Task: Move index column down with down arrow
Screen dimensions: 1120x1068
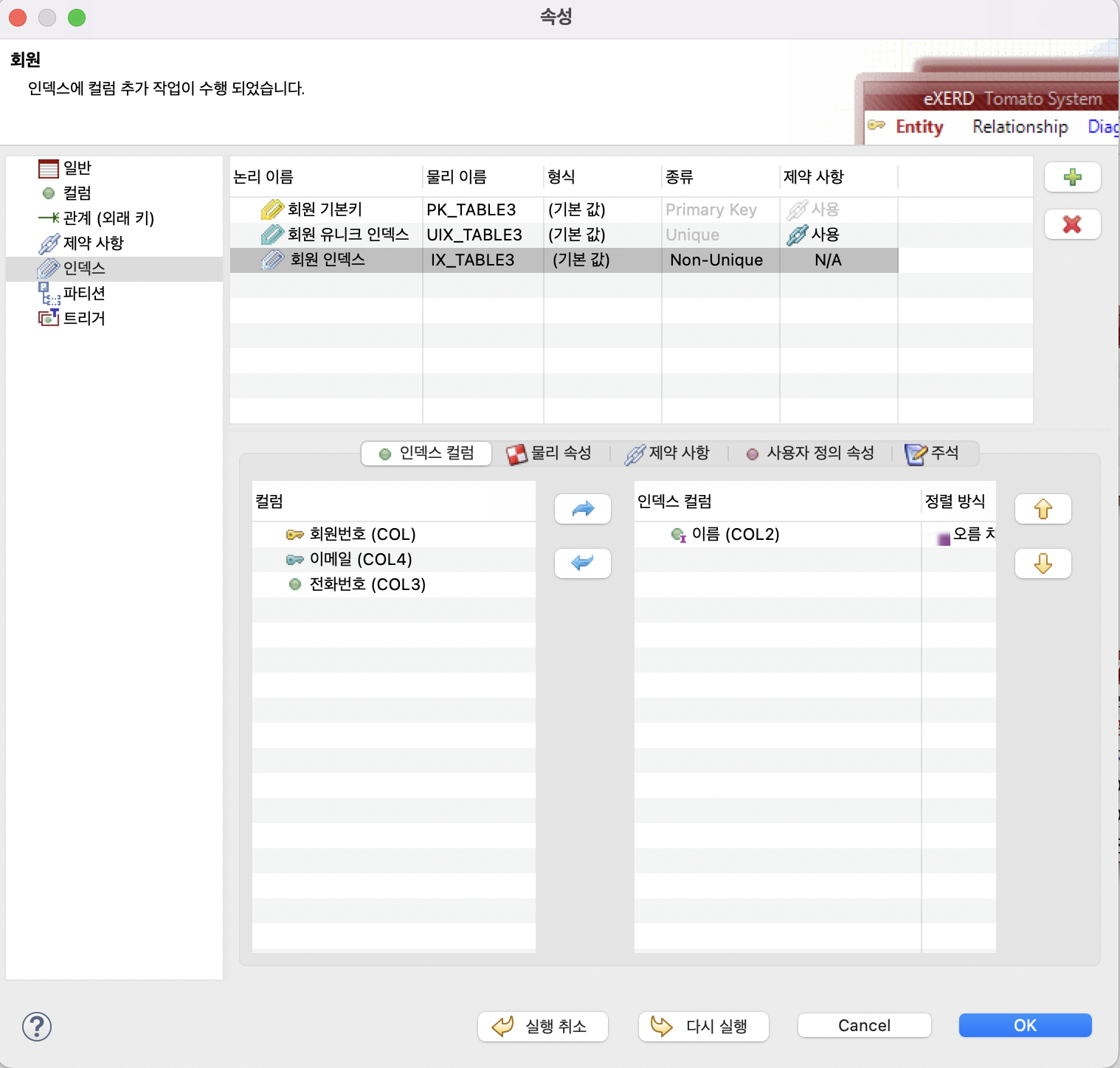Action: [x=1043, y=564]
